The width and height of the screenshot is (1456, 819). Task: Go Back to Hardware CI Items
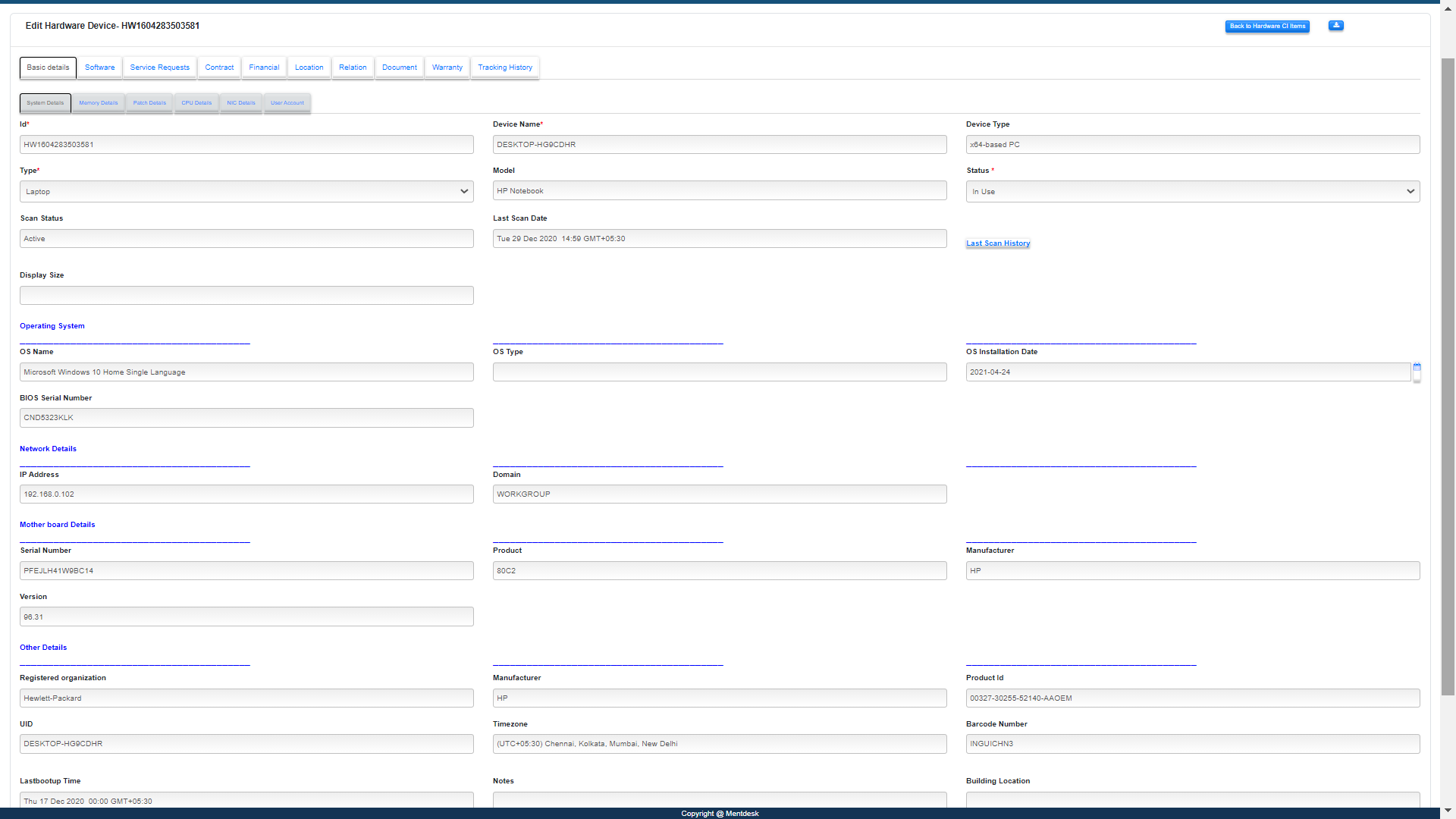pos(1267,27)
